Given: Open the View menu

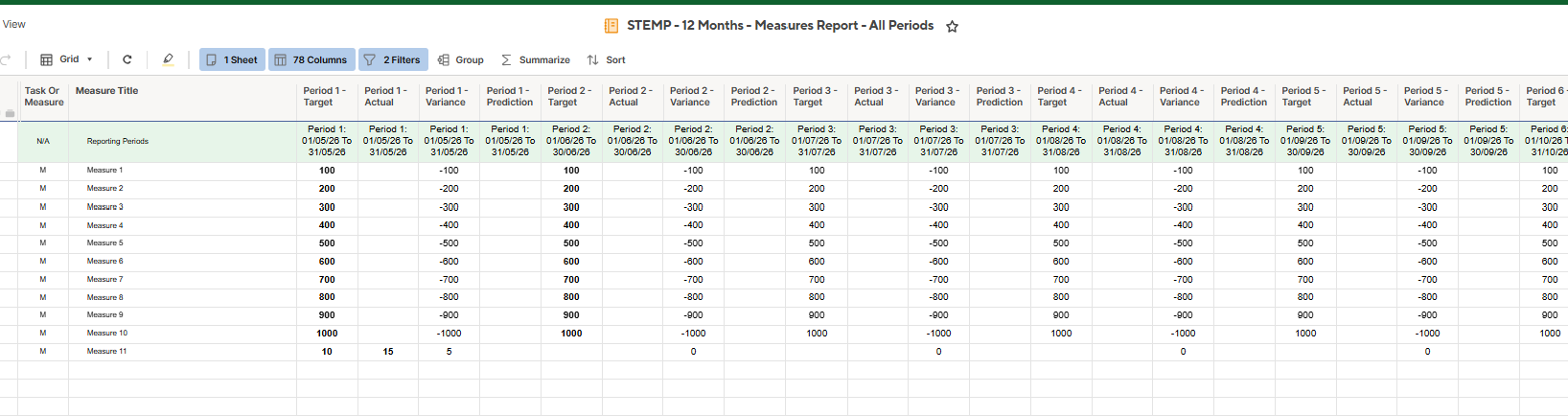Looking at the screenshot, I should pos(14,24).
